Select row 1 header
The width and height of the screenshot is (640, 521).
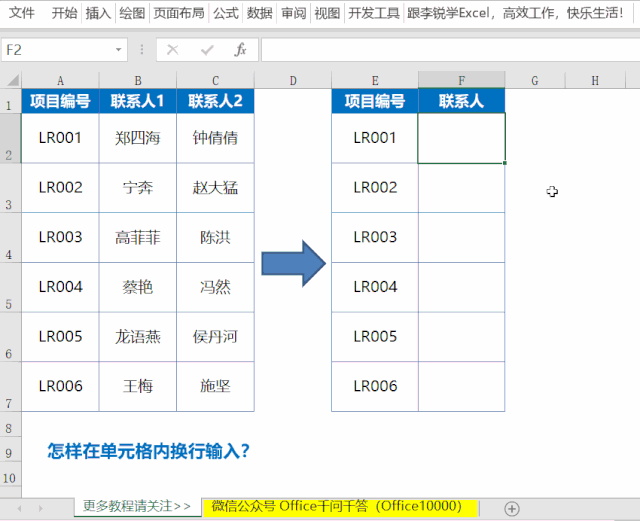click(x=10, y=101)
